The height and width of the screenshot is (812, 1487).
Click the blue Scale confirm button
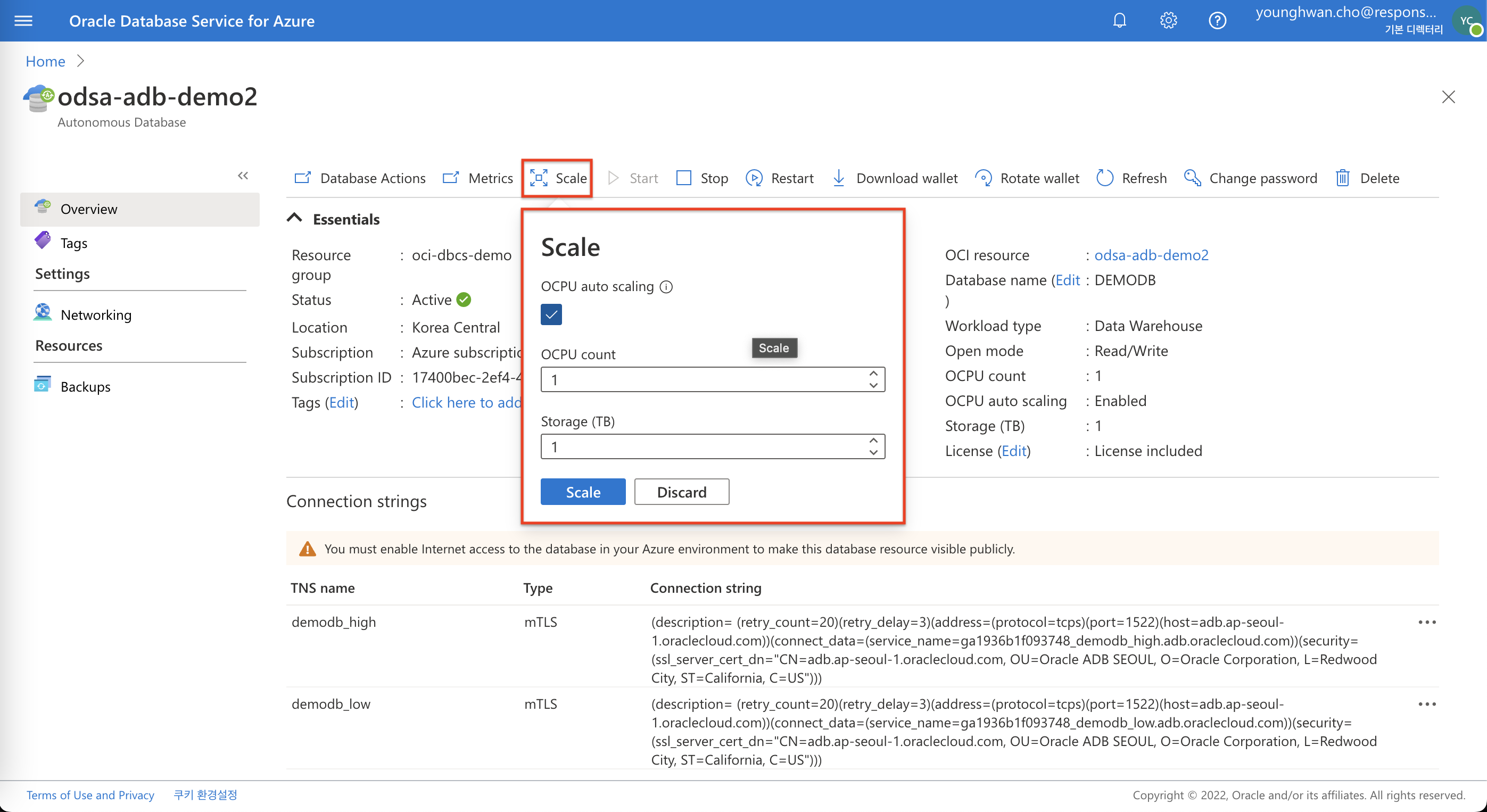point(583,492)
